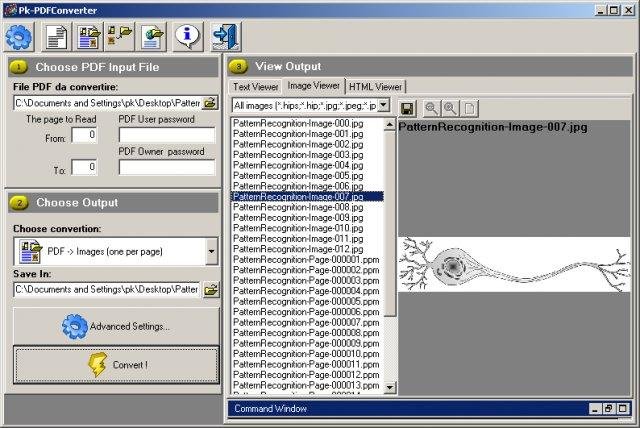The width and height of the screenshot is (640, 428).
Task: Select PatternRecognition-Page-000004.ppm in list
Action: [307, 291]
